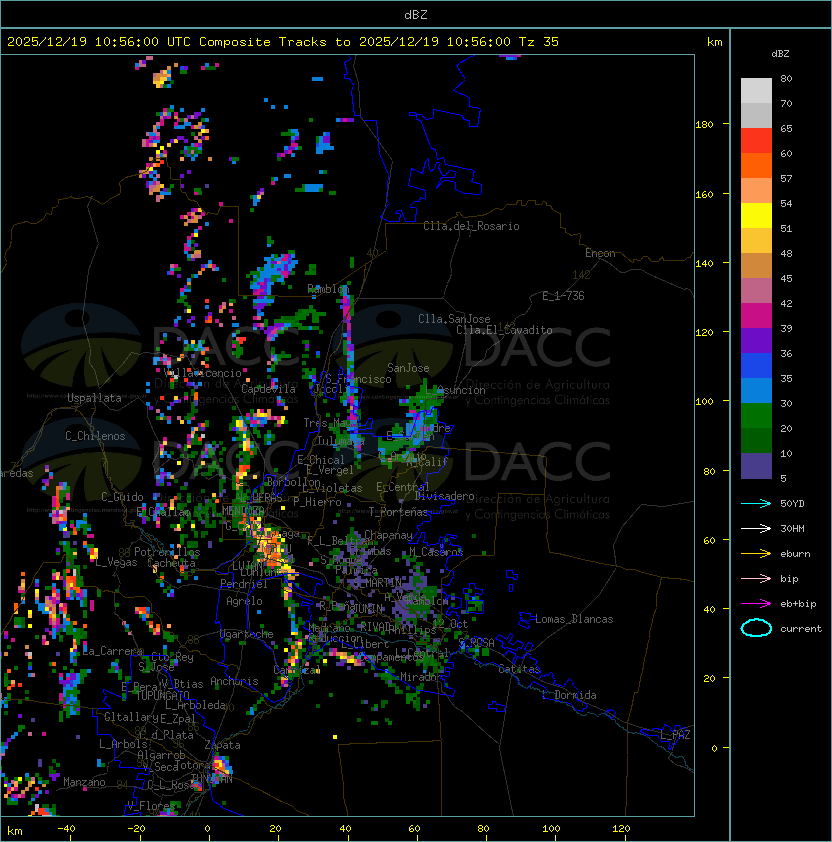Click the Uspallata place label
This screenshot has height=842, width=832.
[94, 398]
